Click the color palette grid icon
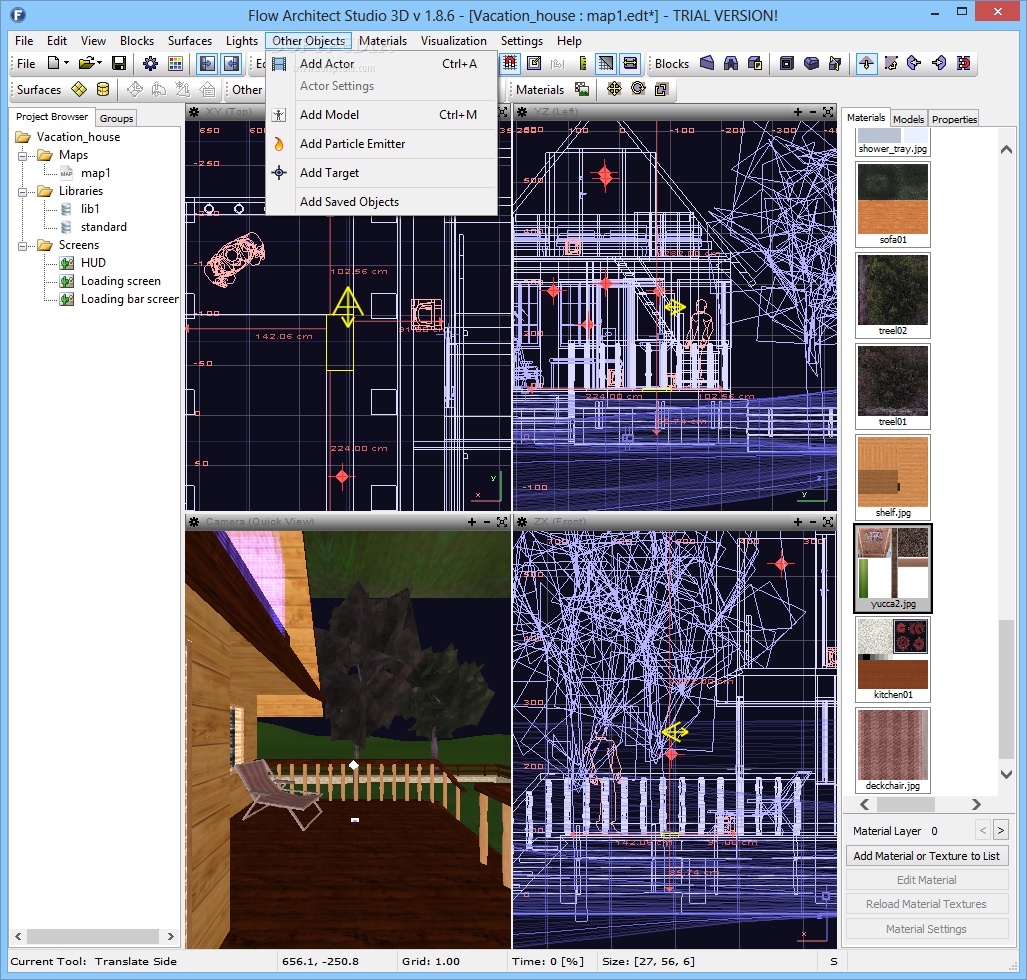This screenshot has height=980, width=1027. coord(175,64)
